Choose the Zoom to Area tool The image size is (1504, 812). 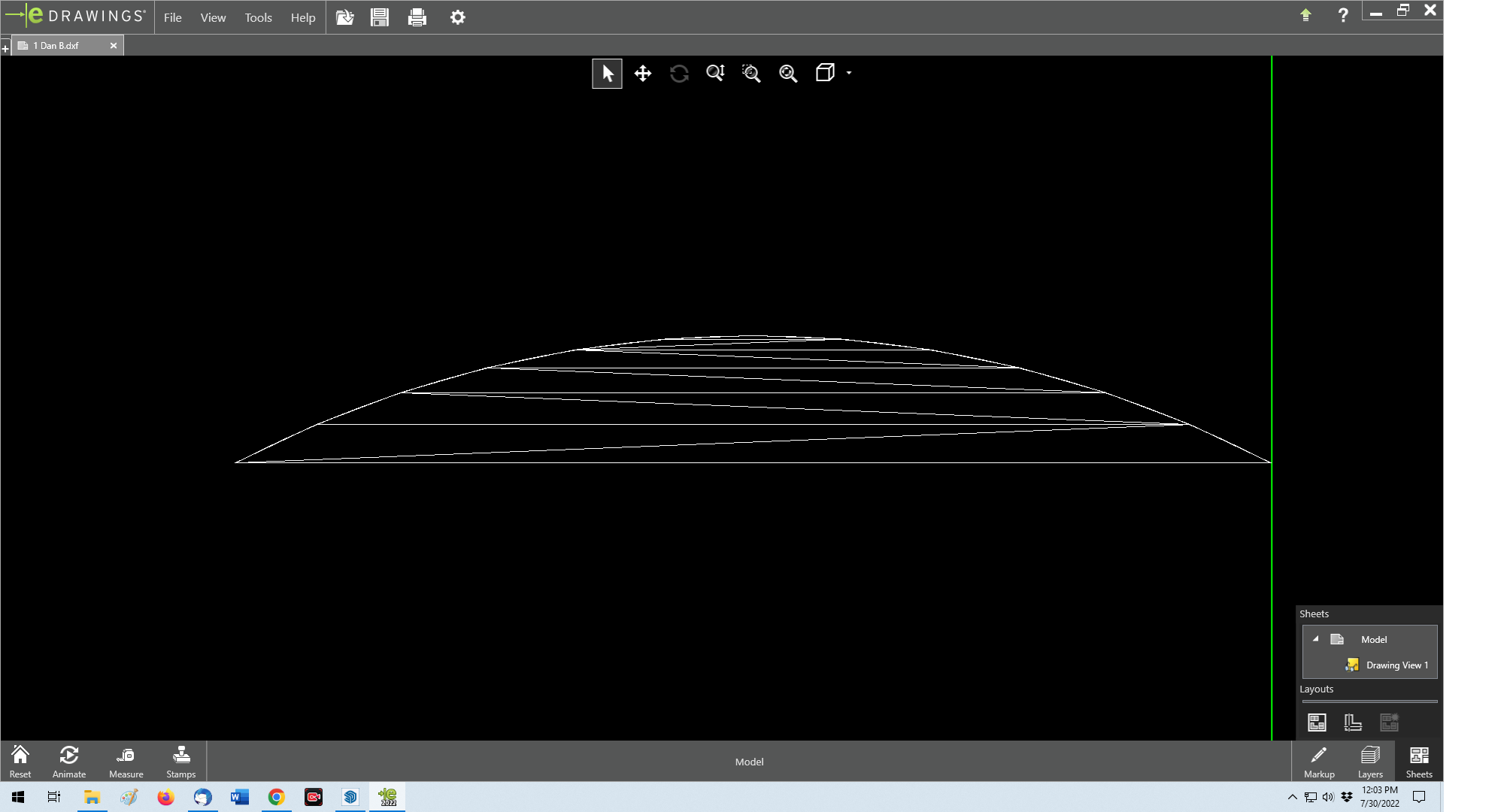pyautogui.click(x=751, y=74)
